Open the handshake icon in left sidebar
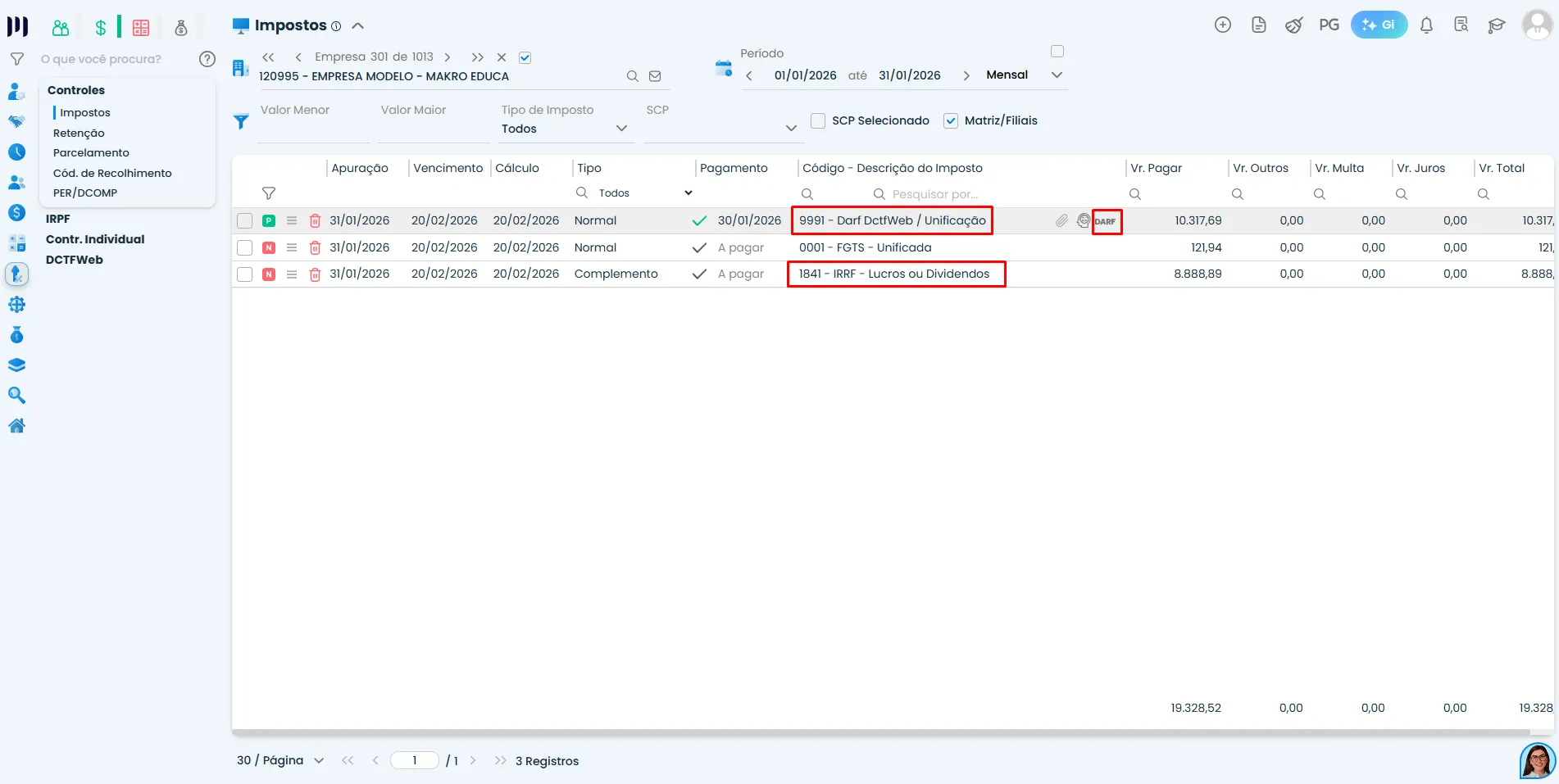The height and width of the screenshot is (784, 1559). 16,121
